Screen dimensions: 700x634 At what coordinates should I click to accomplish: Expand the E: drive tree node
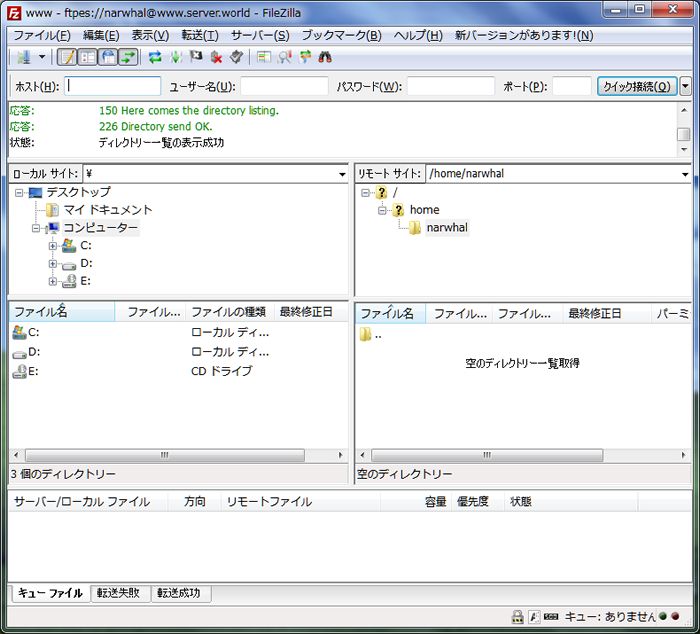point(53,281)
